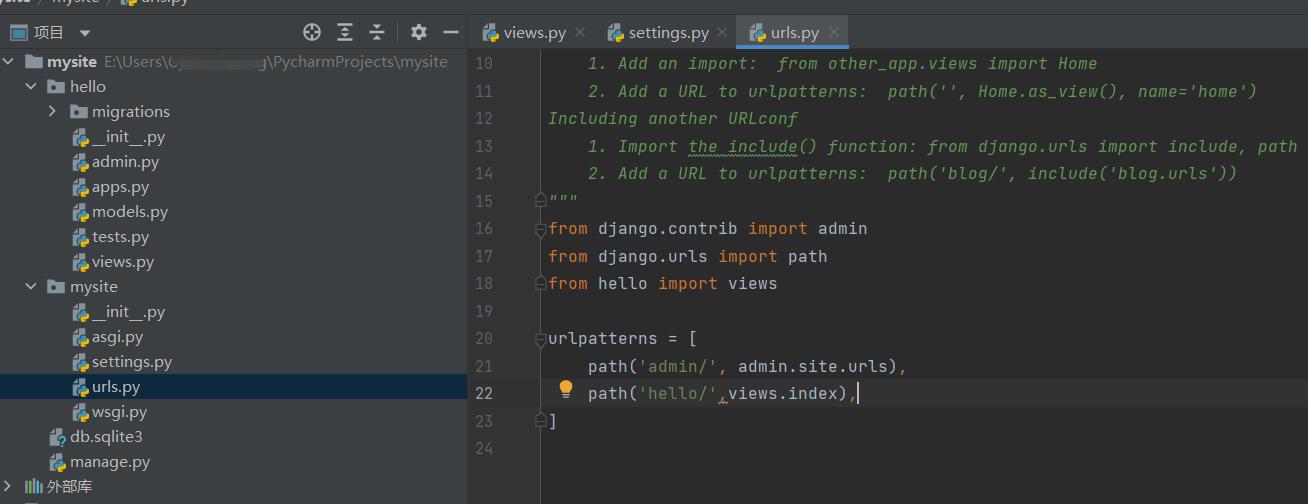Screen dimensions: 1308x504
Task: Select models.py in project tree
Action: 130,212
